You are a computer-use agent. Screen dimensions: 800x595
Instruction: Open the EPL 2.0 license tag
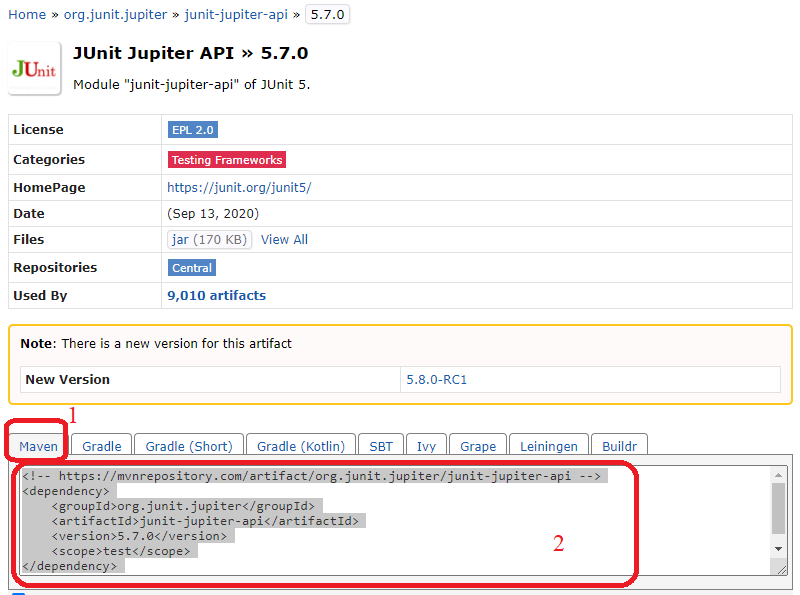(193, 130)
